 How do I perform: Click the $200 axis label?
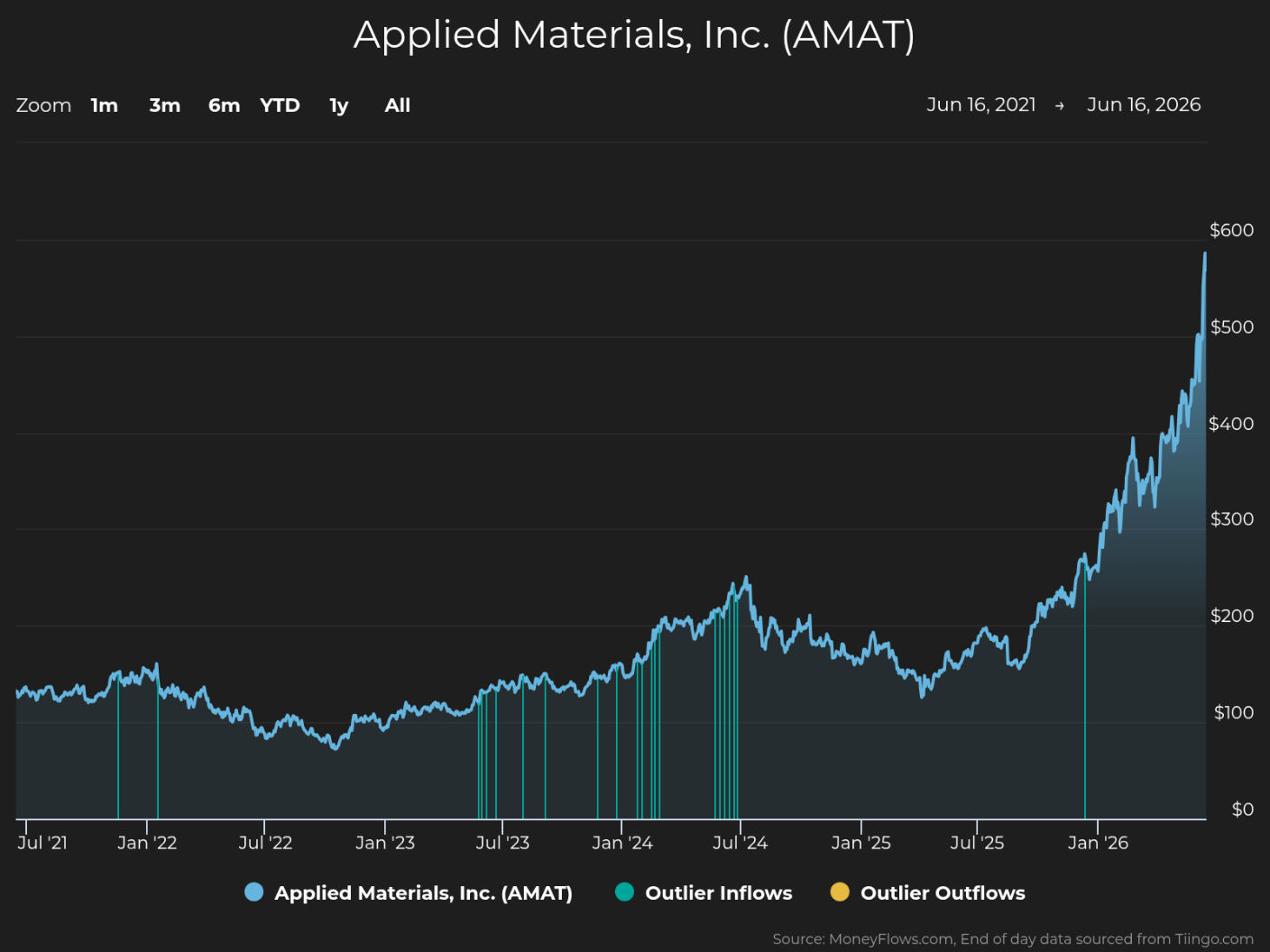coord(1231,616)
